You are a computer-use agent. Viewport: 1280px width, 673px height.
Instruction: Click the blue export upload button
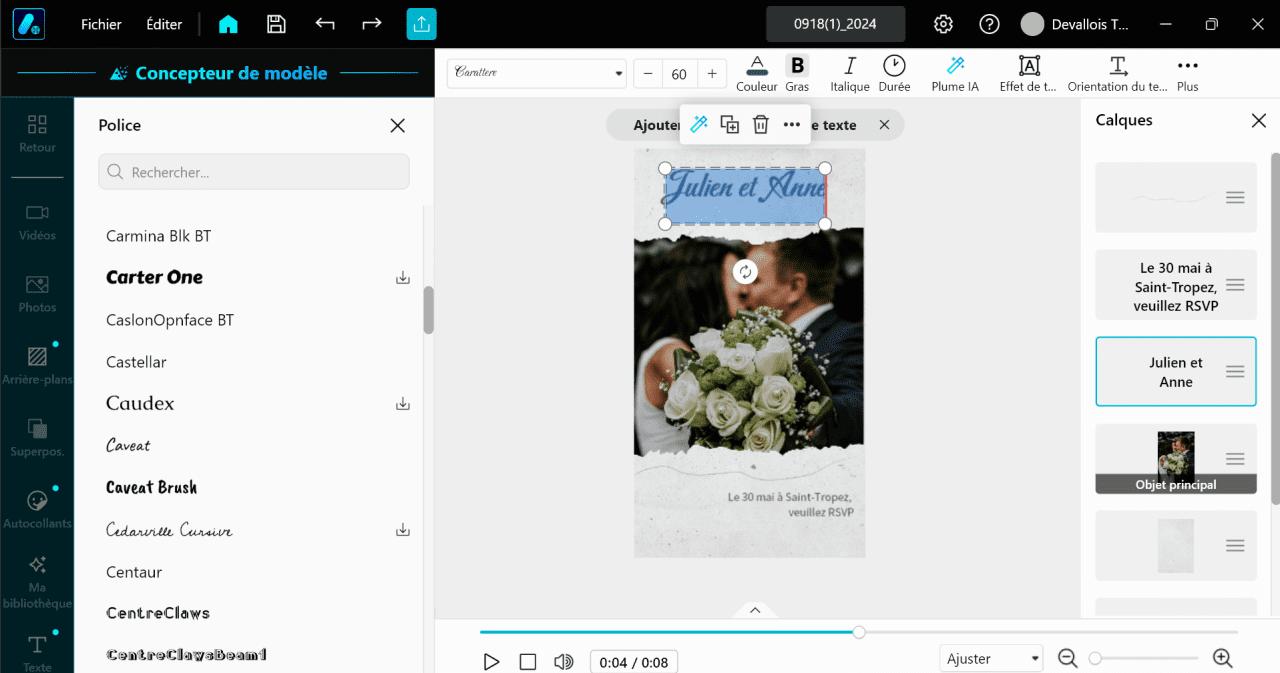coord(421,24)
